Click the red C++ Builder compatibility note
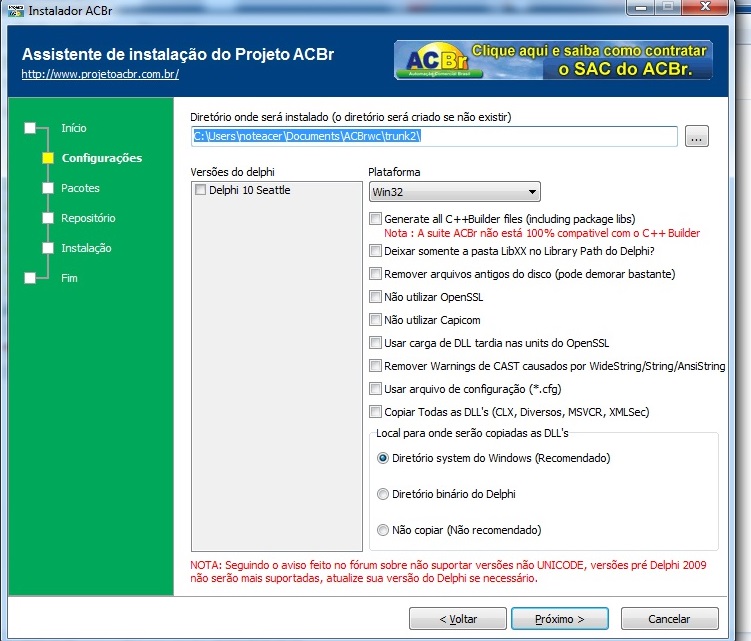The image size is (751, 641). (x=542, y=233)
